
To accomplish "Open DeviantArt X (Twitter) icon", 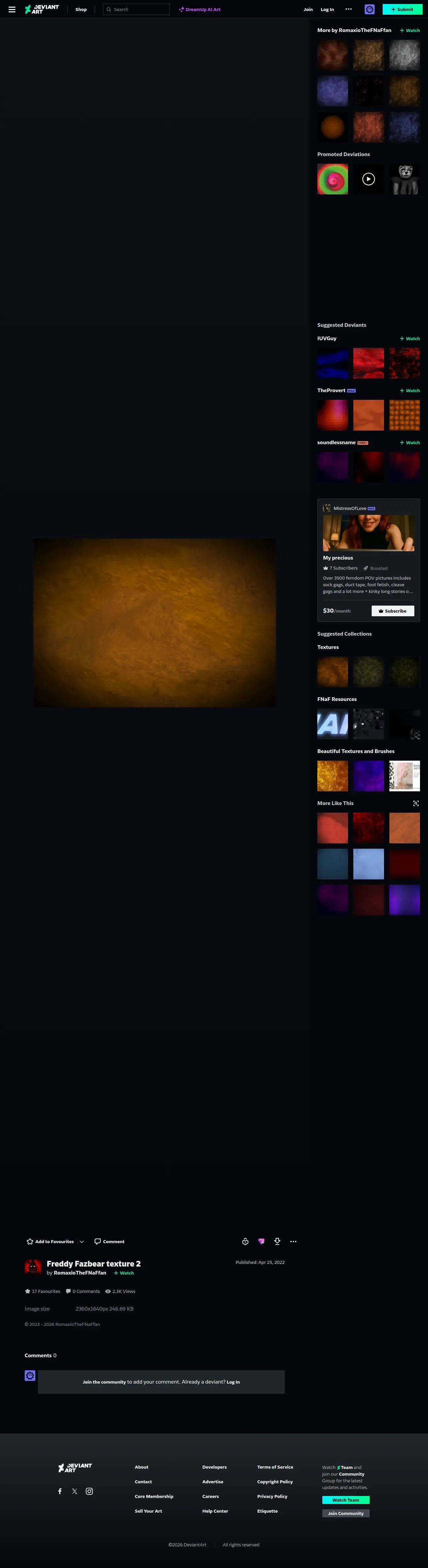I will (74, 1491).
